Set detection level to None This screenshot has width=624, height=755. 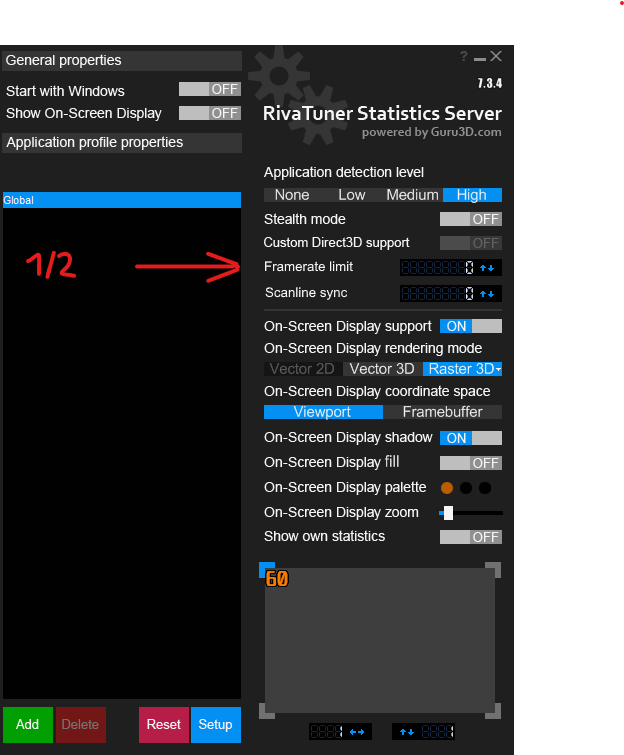click(292, 195)
